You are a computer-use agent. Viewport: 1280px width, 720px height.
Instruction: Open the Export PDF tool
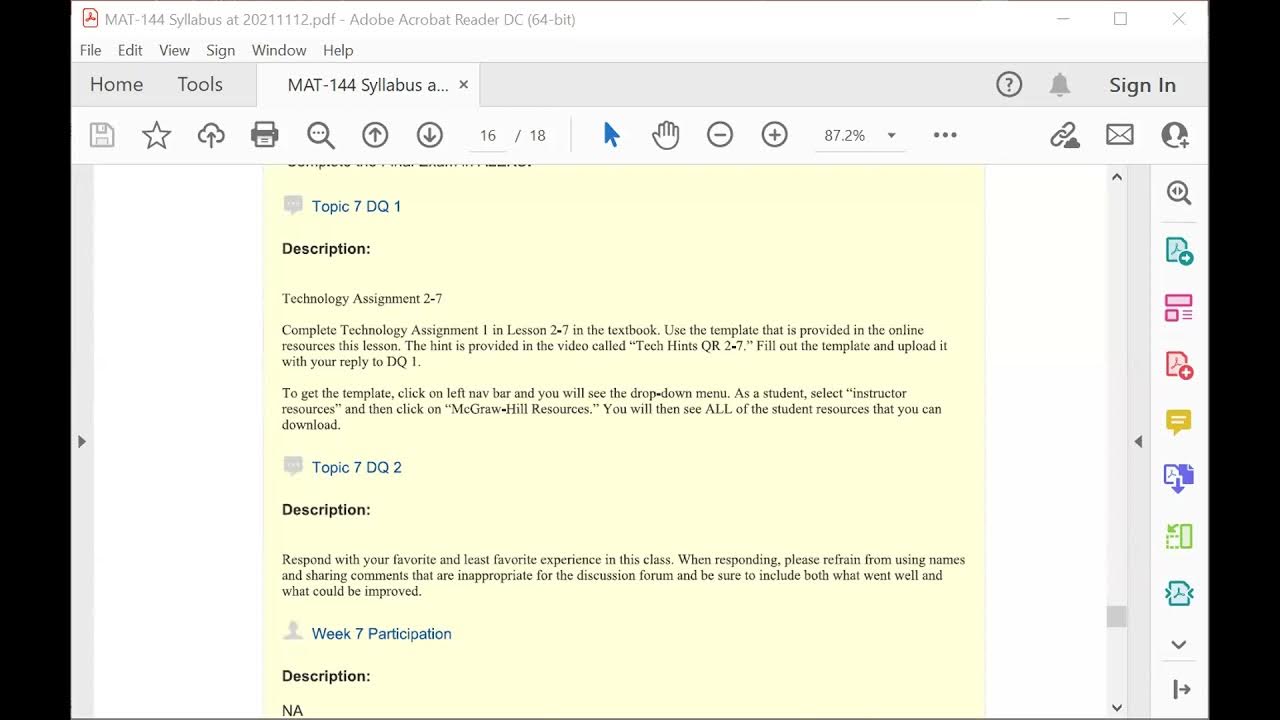[1179, 251]
